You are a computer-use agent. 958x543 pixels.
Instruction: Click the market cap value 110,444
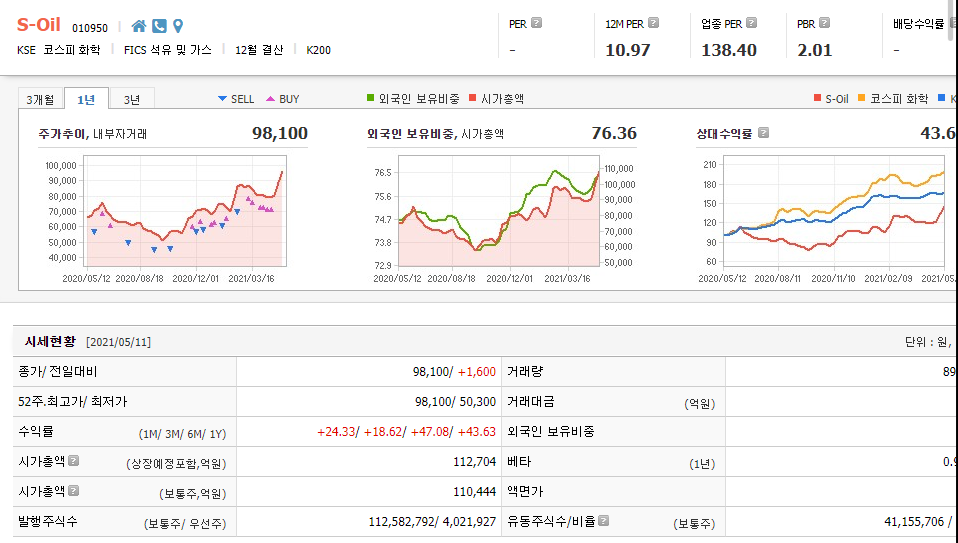(x=474, y=492)
